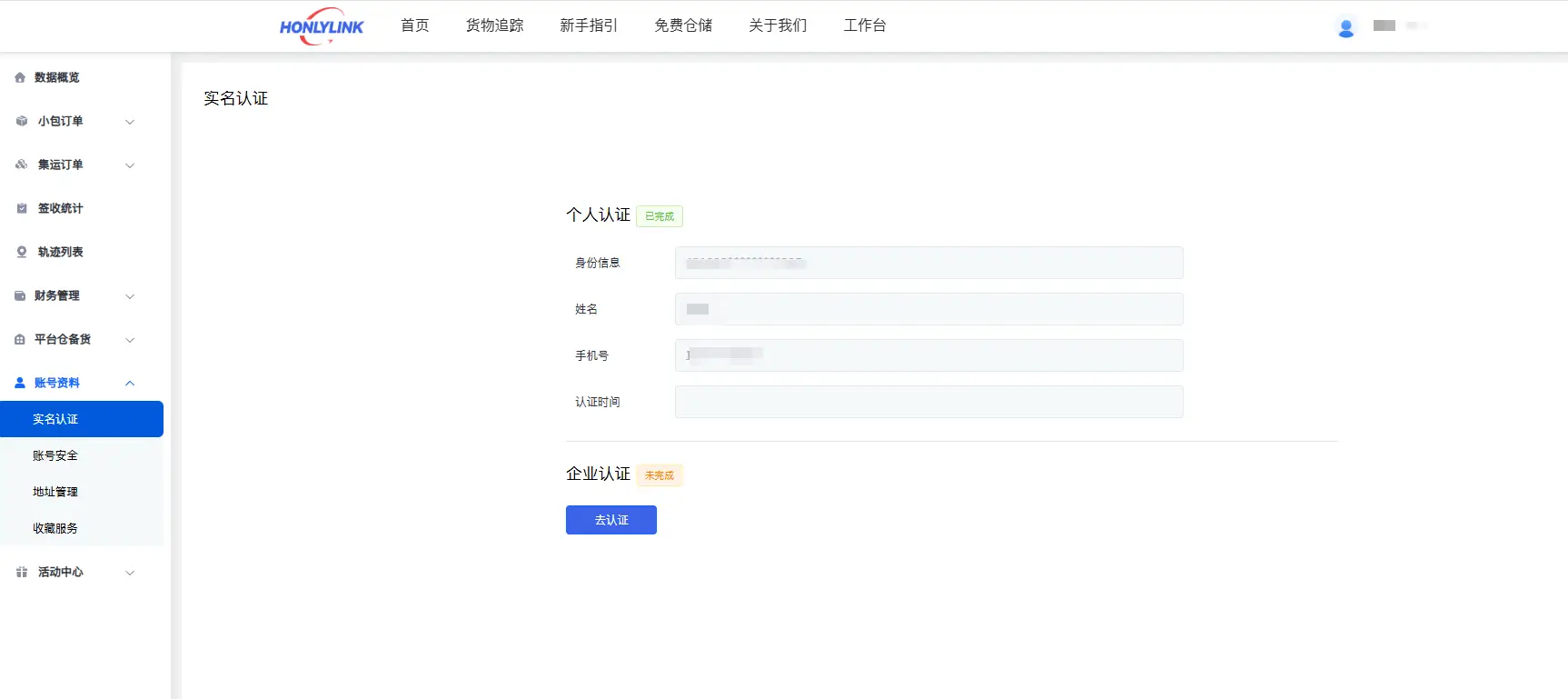The width and height of the screenshot is (1568, 699).
Task: Click the 姓名 input field
Action: pyautogui.click(x=928, y=309)
